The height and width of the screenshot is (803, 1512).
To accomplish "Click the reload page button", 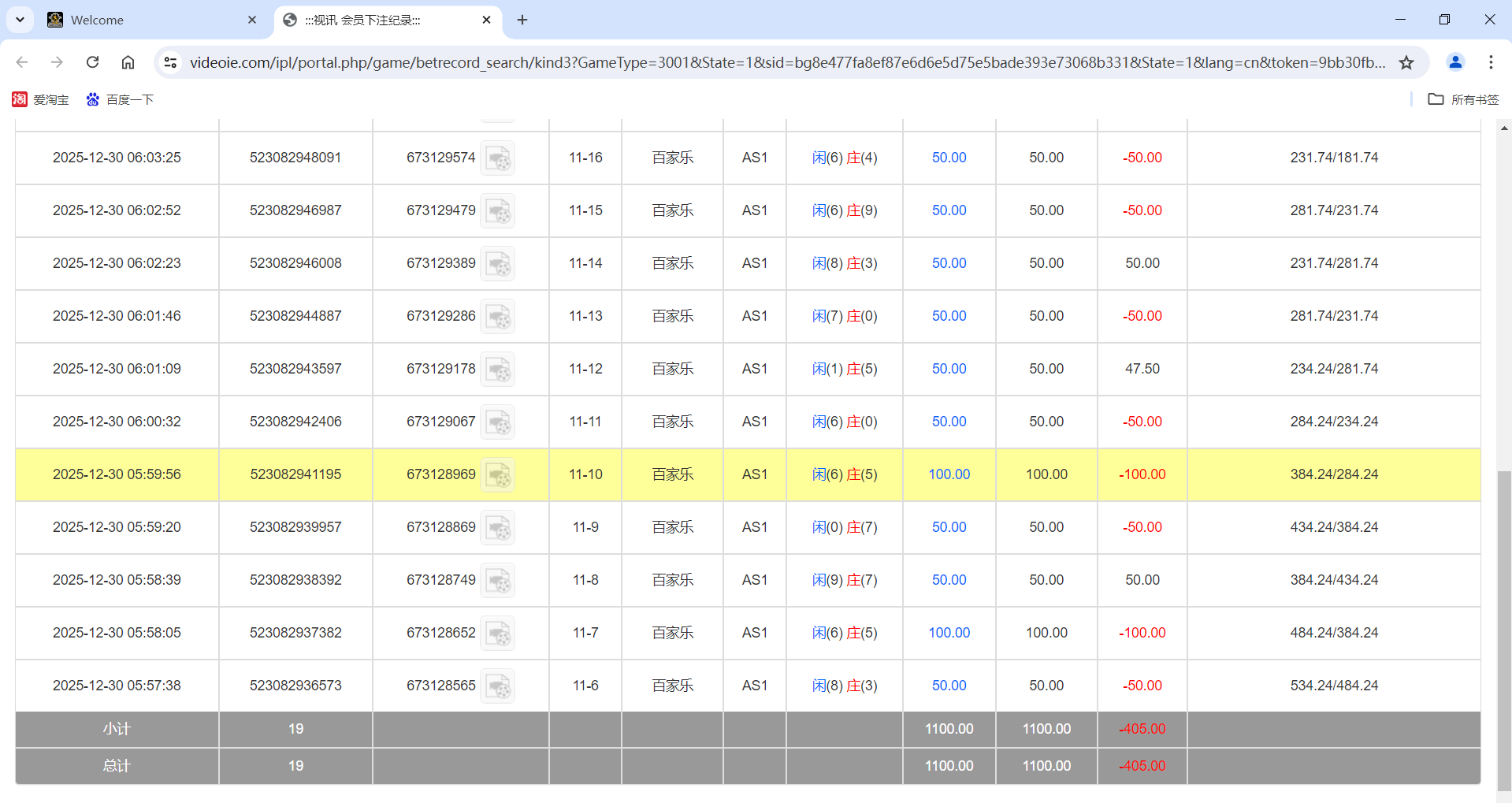I will 92,62.
